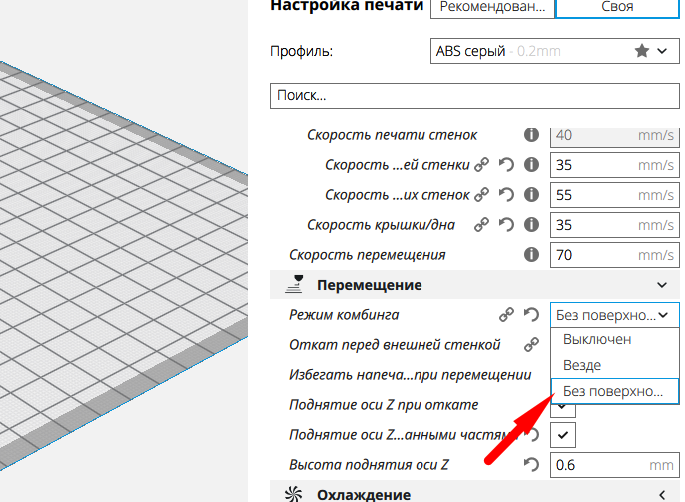Click the revert arrow beside Режим комбинга

[x=531, y=315]
